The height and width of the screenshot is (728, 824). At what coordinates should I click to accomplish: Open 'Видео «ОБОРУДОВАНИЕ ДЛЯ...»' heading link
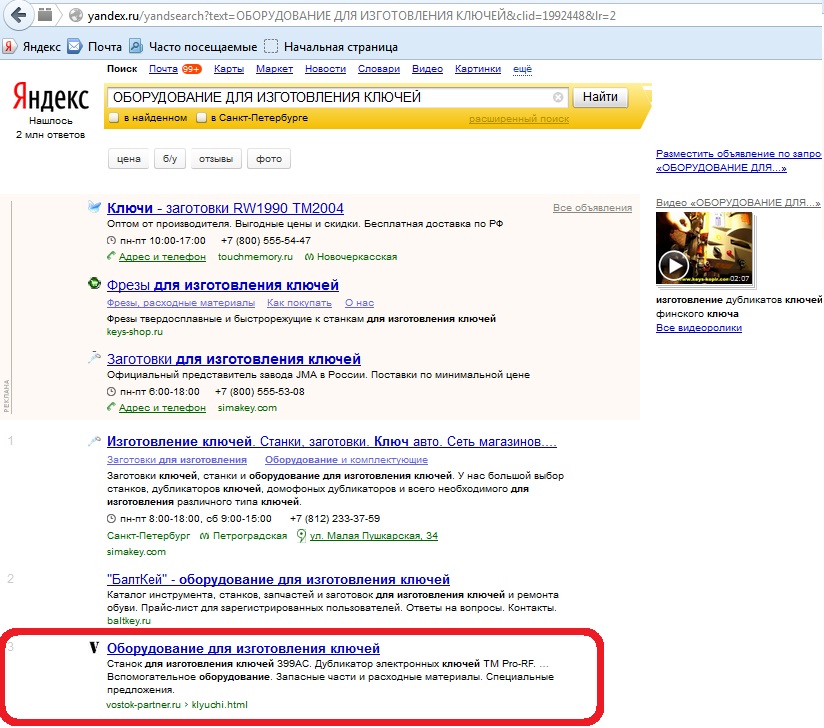tap(738, 203)
